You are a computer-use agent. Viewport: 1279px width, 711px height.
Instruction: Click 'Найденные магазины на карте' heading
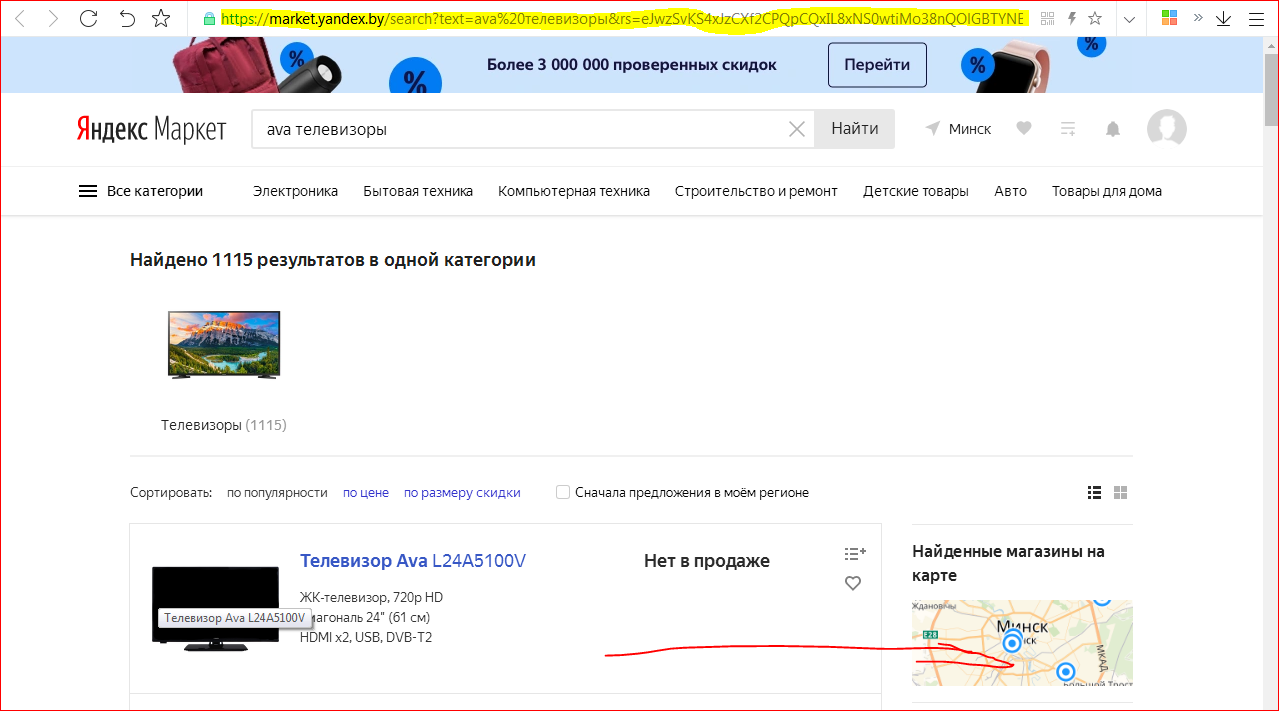[1008, 563]
